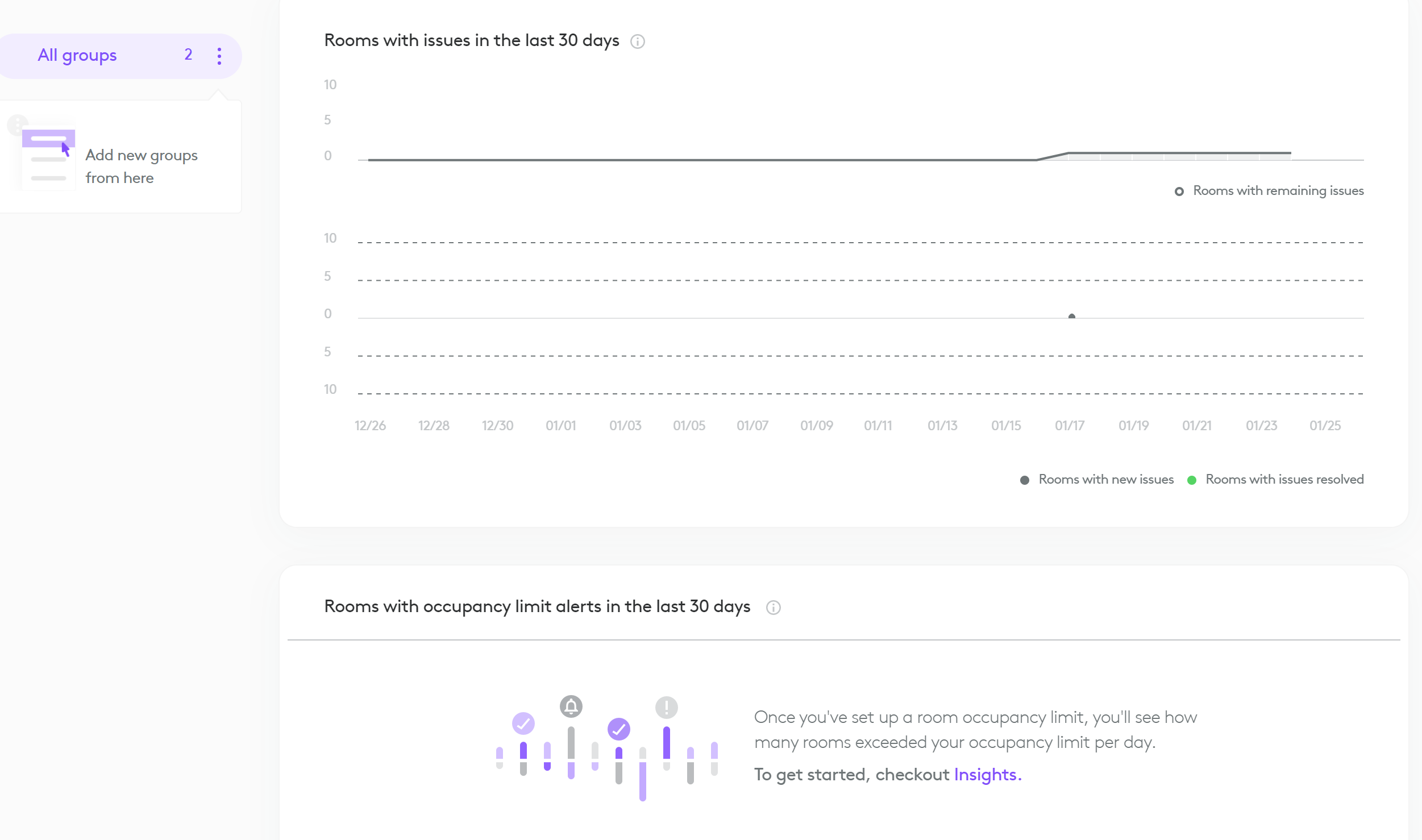Click the bell icon in occupancy illustration

pos(571,706)
